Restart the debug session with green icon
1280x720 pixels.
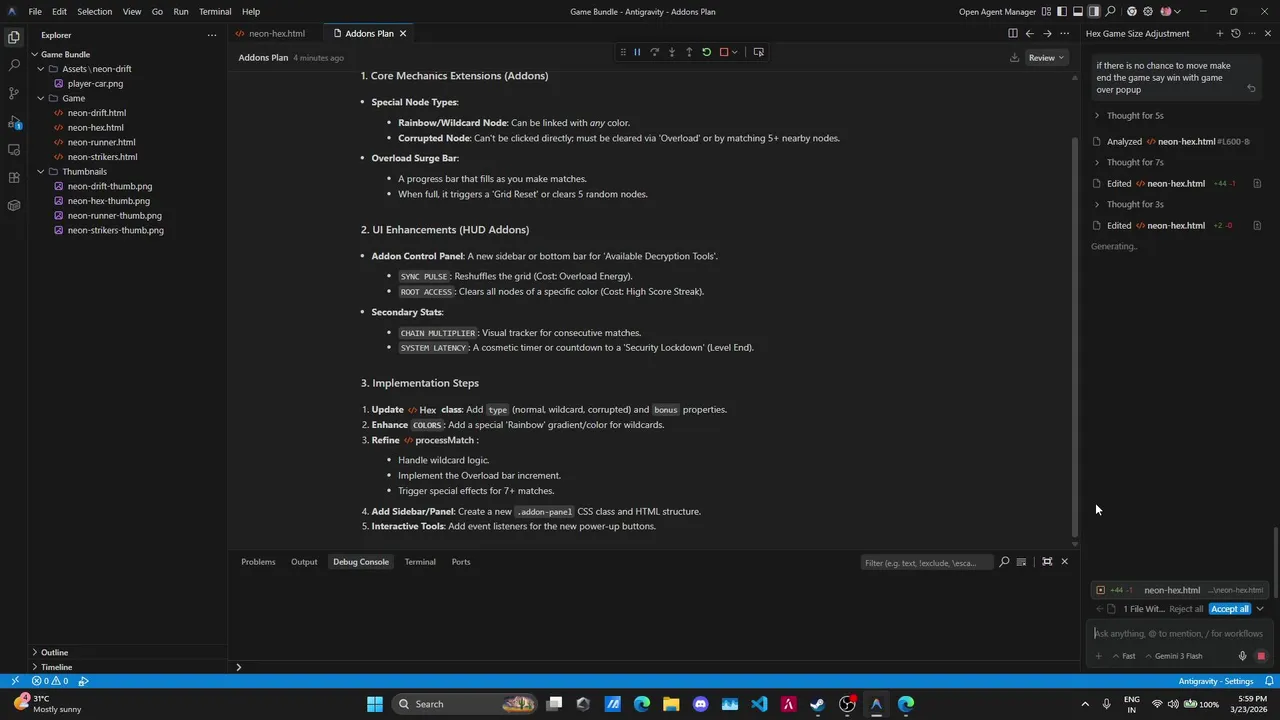click(x=706, y=52)
